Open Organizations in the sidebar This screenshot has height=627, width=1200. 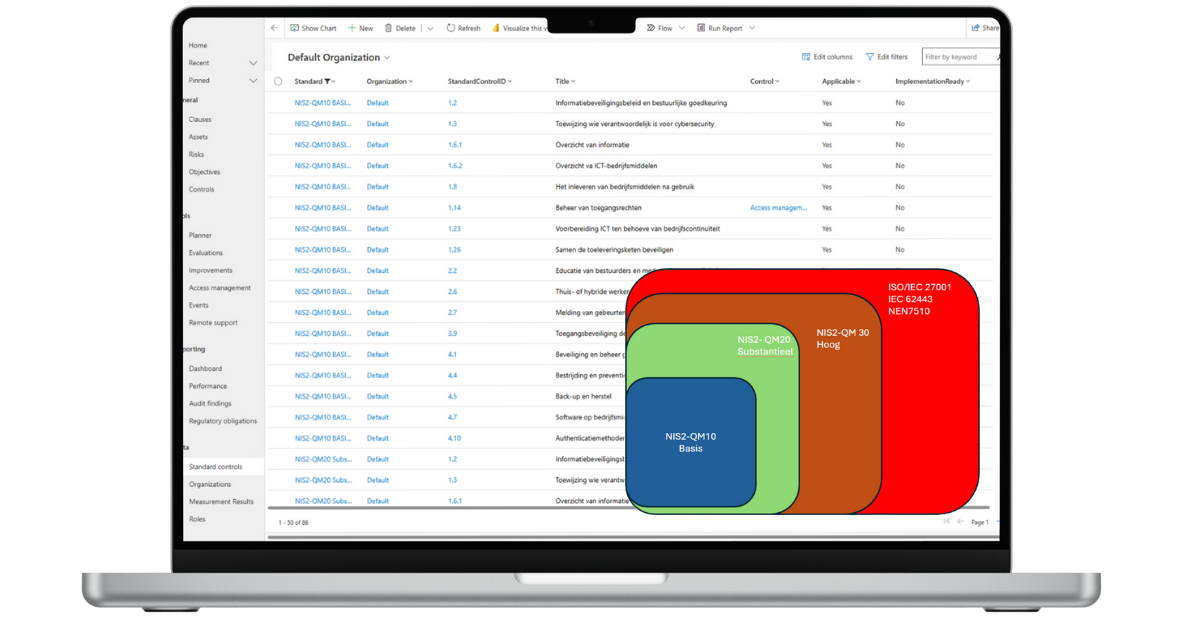point(209,484)
